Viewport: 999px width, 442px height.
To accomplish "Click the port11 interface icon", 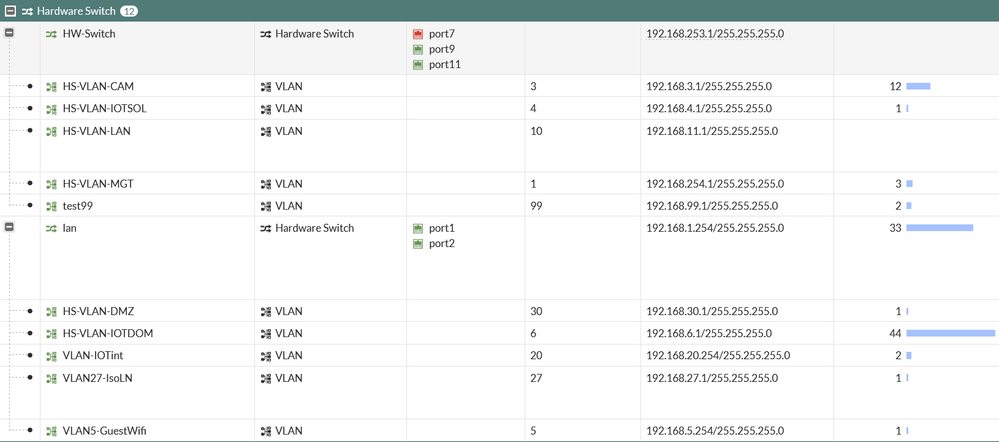I will (x=418, y=65).
